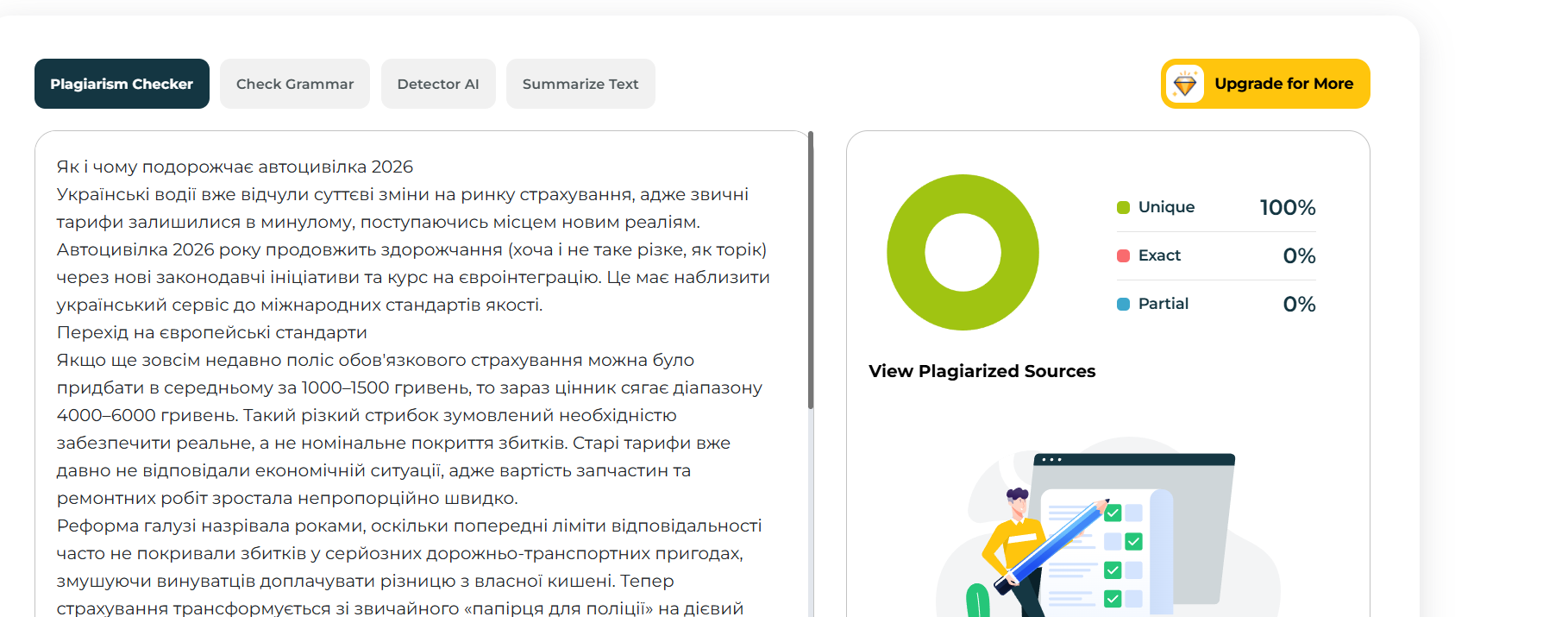Click the View Plagiarized Sources heading
This screenshot has width=1568, height=617.
click(982, 371)
